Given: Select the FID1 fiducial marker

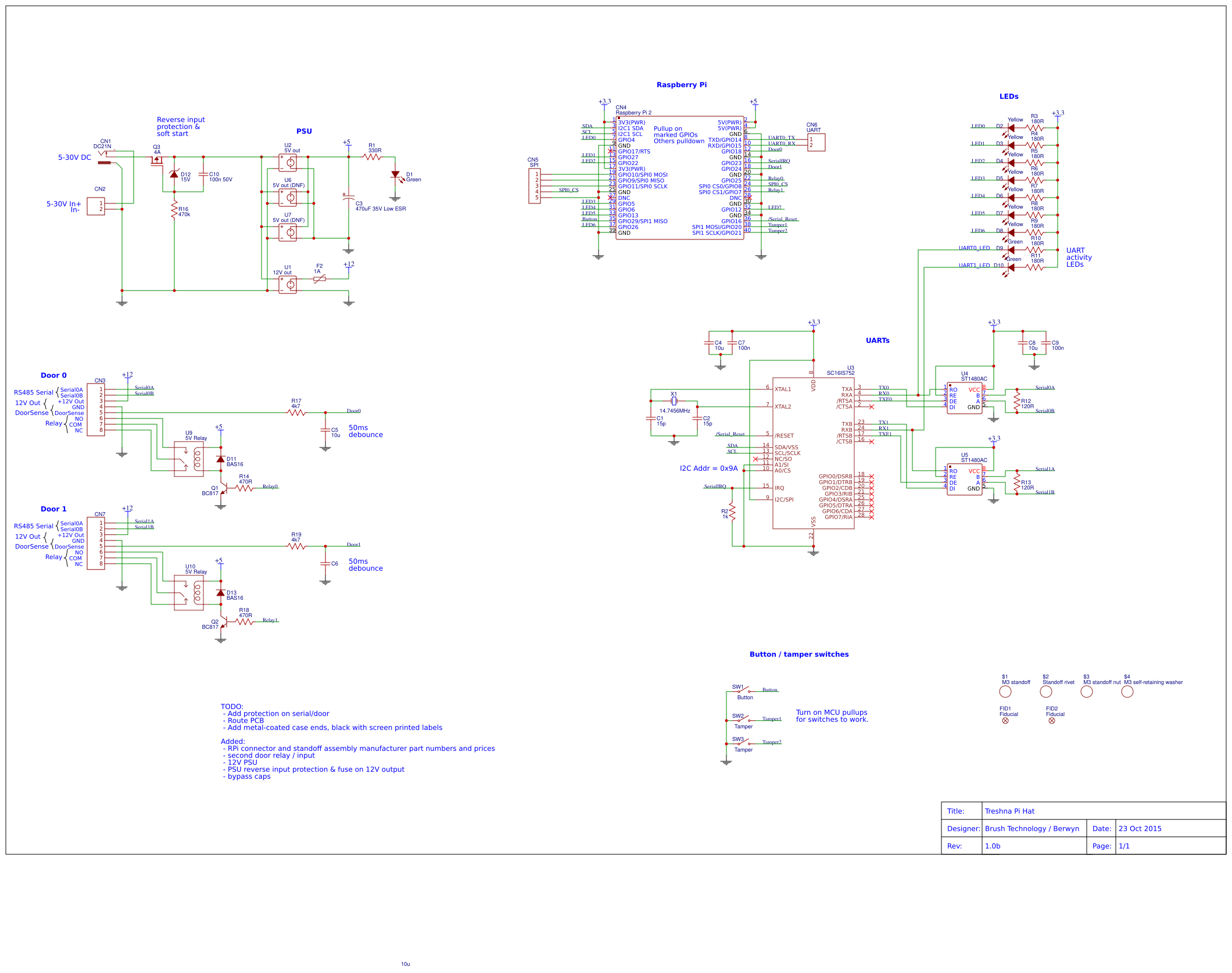Looking at the screenshot, I should click(x=1005, y=721).
